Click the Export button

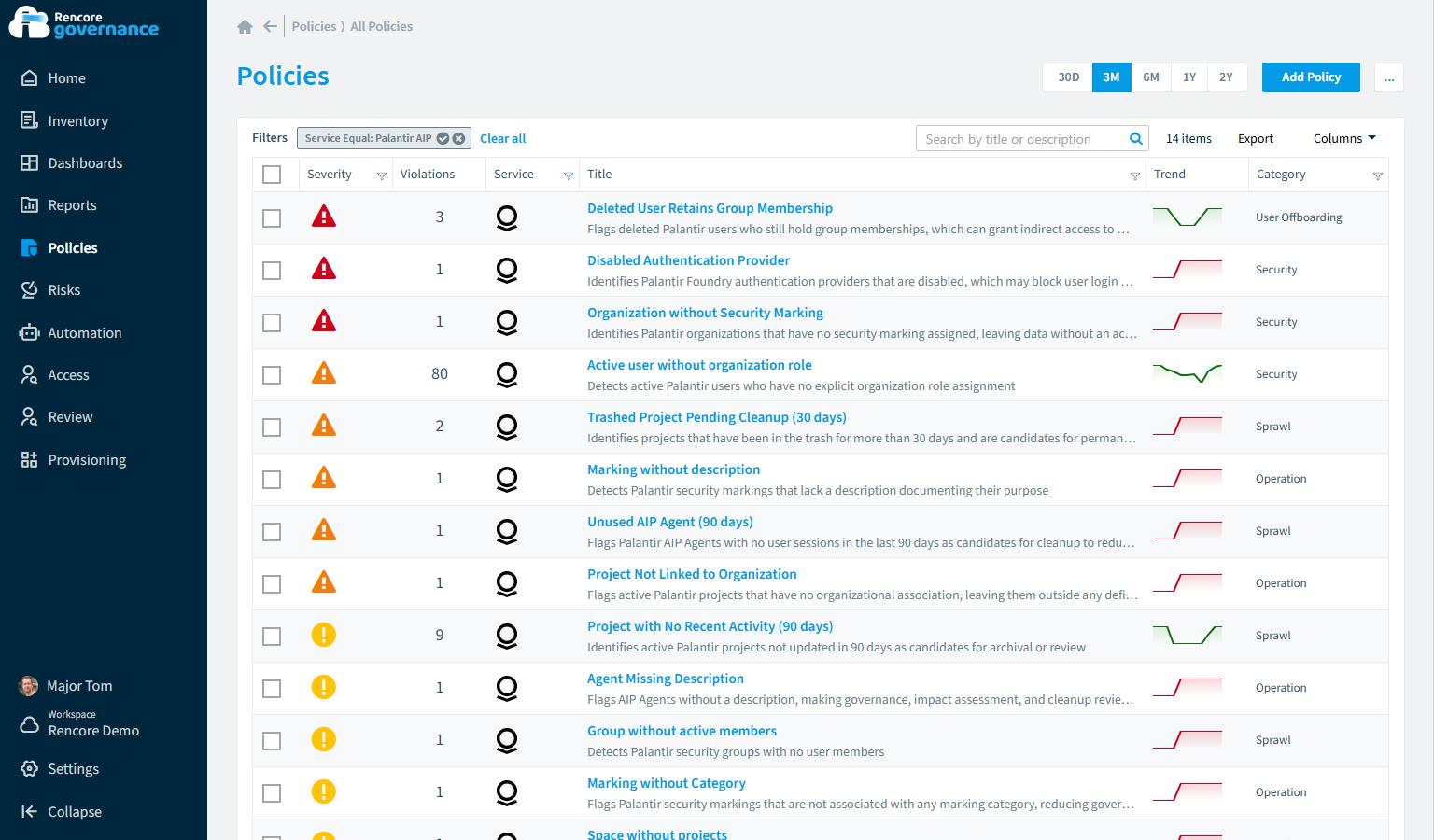1256,139
